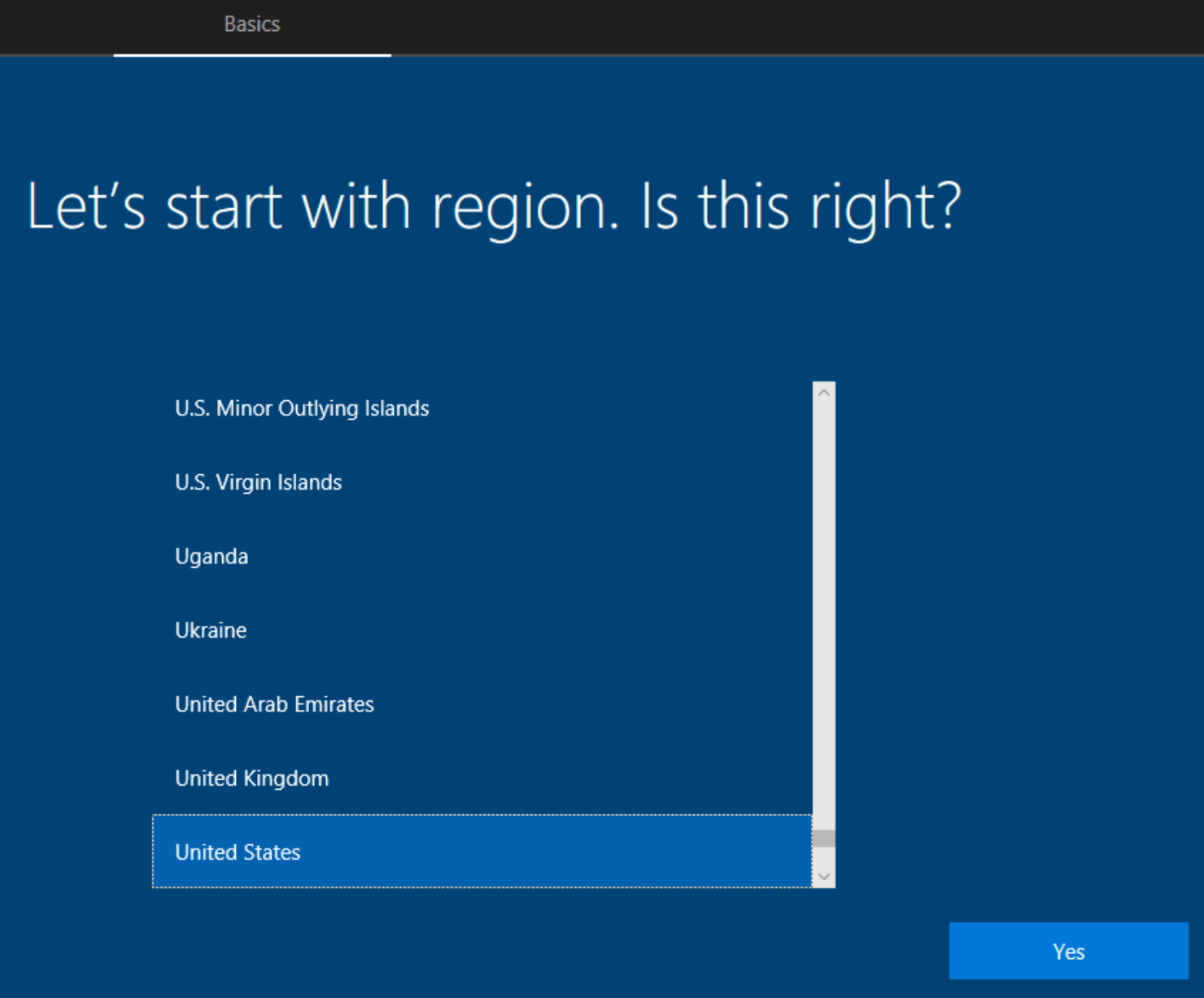
Task: Click the "Is this right?" question text
Action: coord(801,207)
